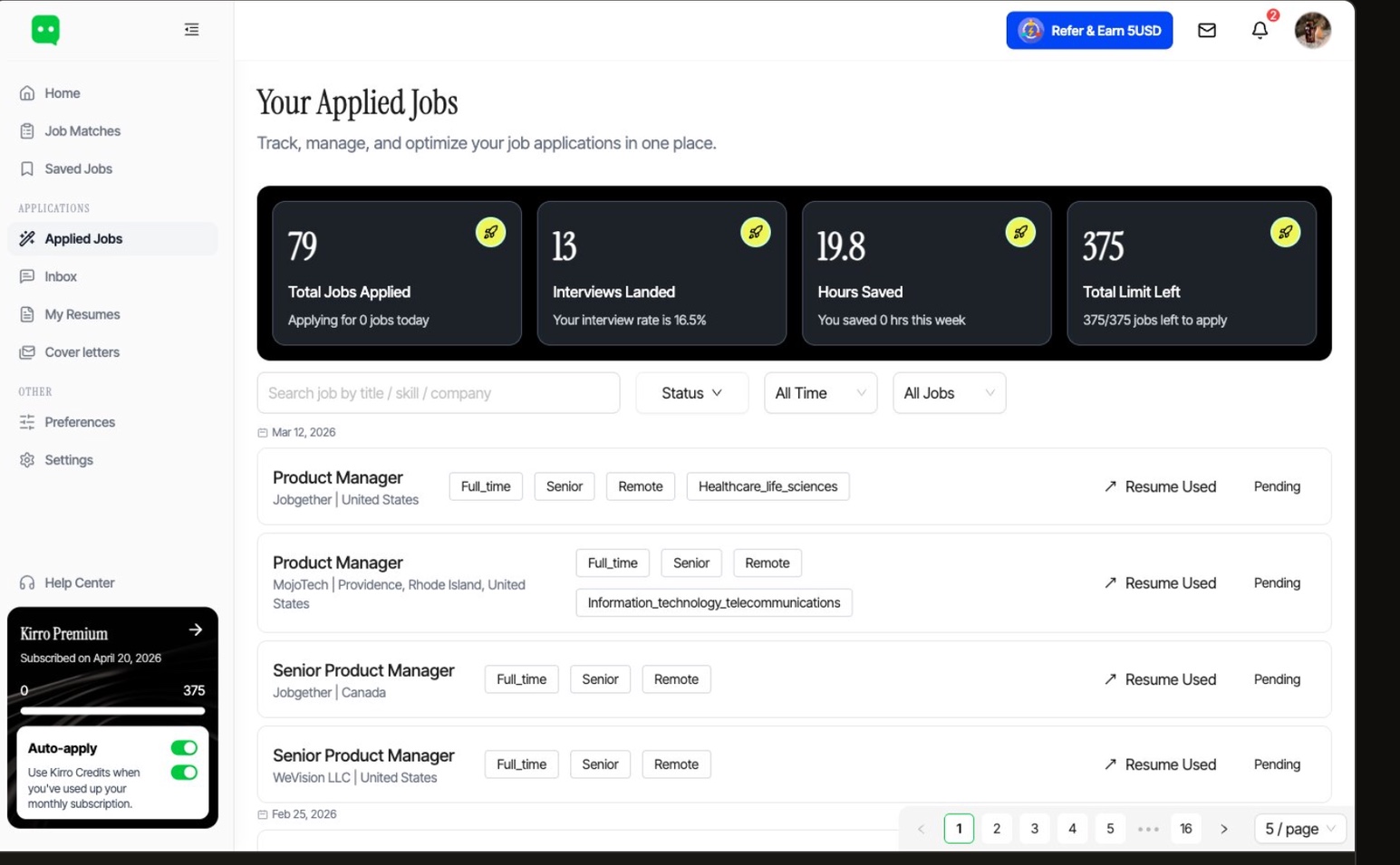Open Resume Used for MojoTech Product Manager
Image resolution: width=1400 pixels, height=865 pixels.
point(1160,583)
